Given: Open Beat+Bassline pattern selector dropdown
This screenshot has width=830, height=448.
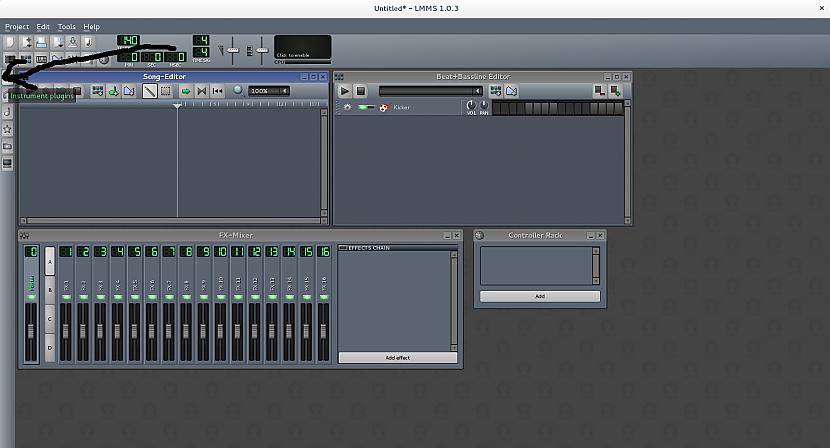Looking at the screenshot, I should (x=431, y=91).
